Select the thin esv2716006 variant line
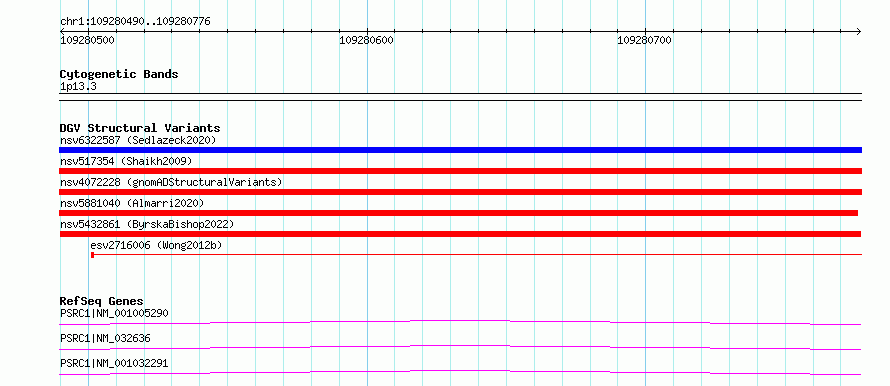Image resolution: width=890 pixels, height=386 pixels. tap(476, 255)
